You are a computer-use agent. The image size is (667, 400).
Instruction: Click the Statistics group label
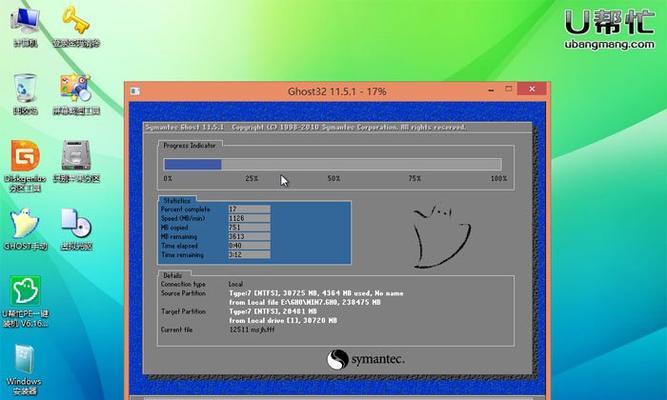coord(177,200)
